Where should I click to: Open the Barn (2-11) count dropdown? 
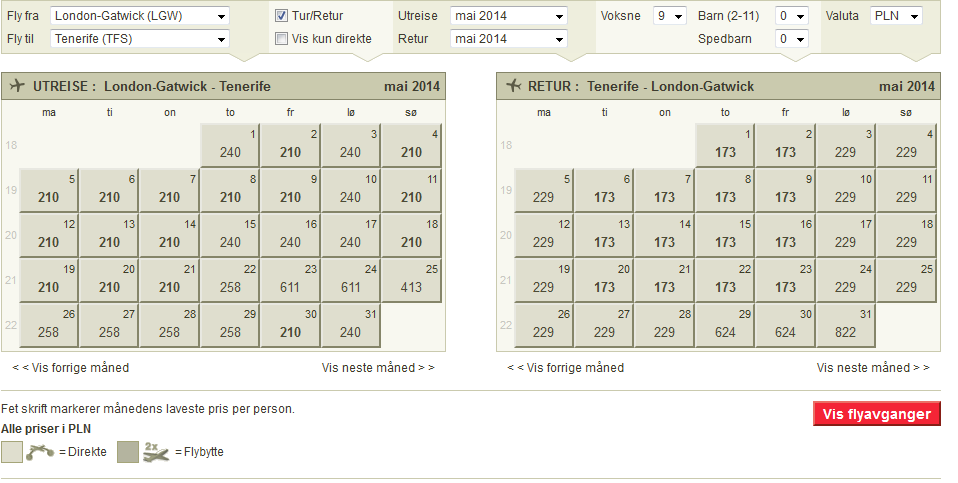792,16
